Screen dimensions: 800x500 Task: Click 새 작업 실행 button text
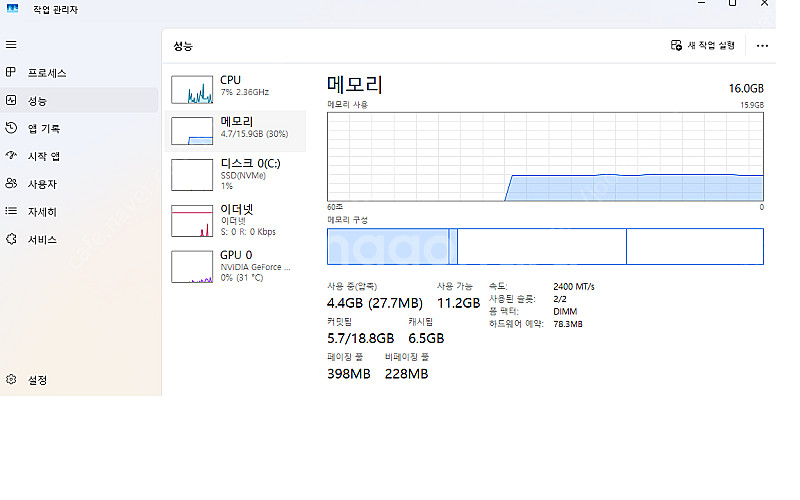[x=711, y=45]
